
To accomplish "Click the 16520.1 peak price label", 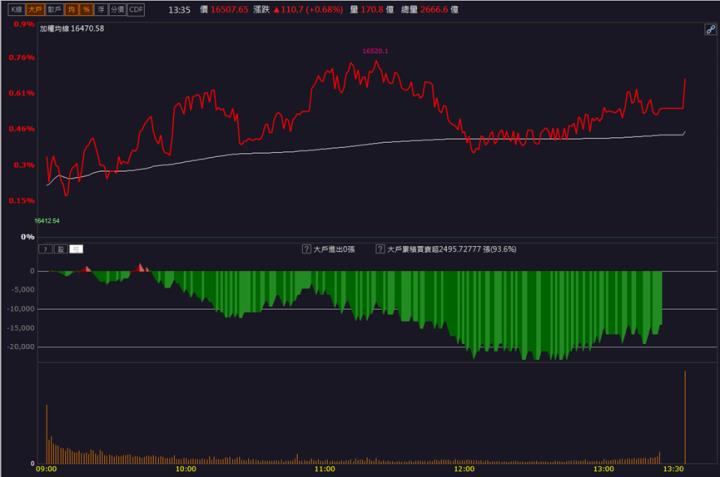I will point(375,49).
